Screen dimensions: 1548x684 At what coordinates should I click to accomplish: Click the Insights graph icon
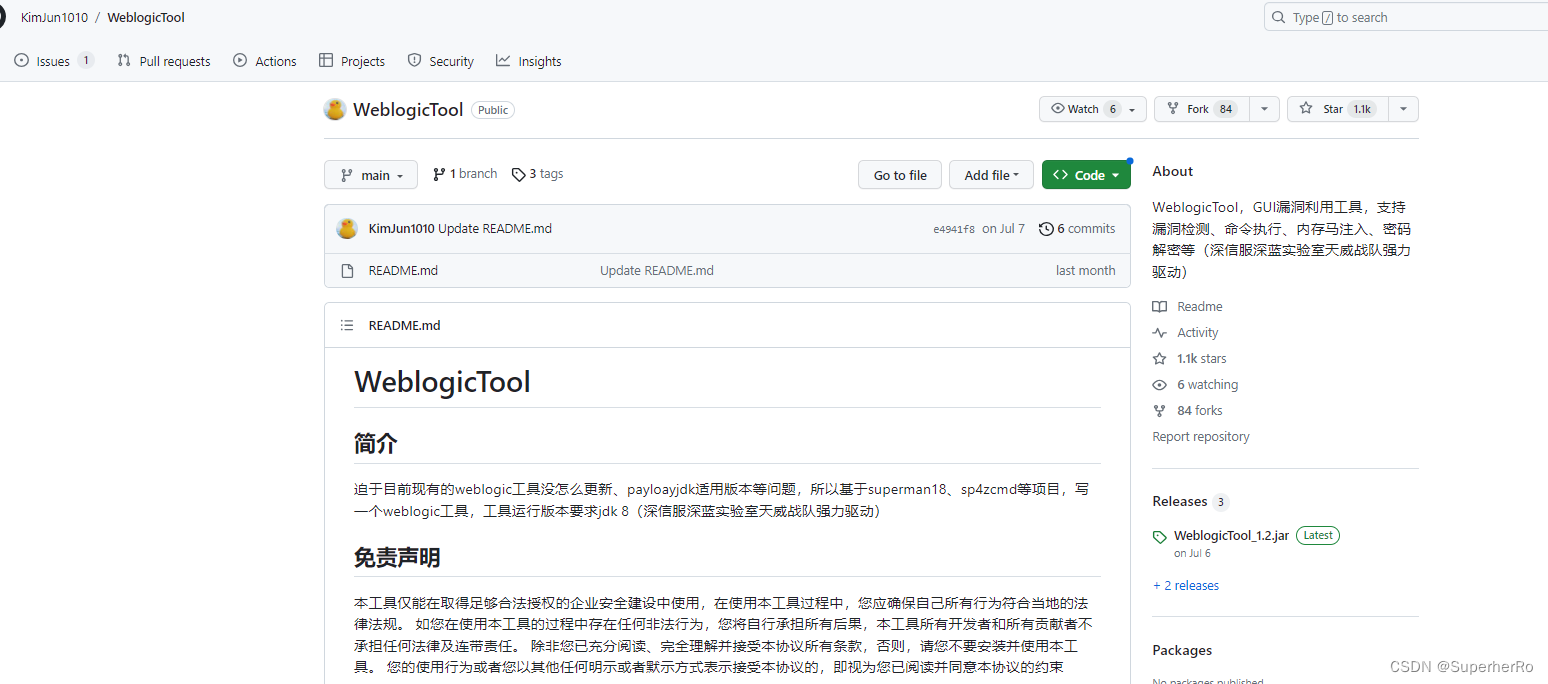(x=505, y=61)
